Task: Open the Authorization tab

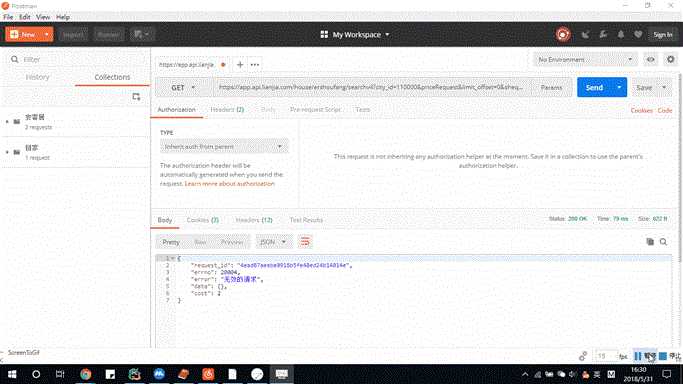Action: pos(176,110)
